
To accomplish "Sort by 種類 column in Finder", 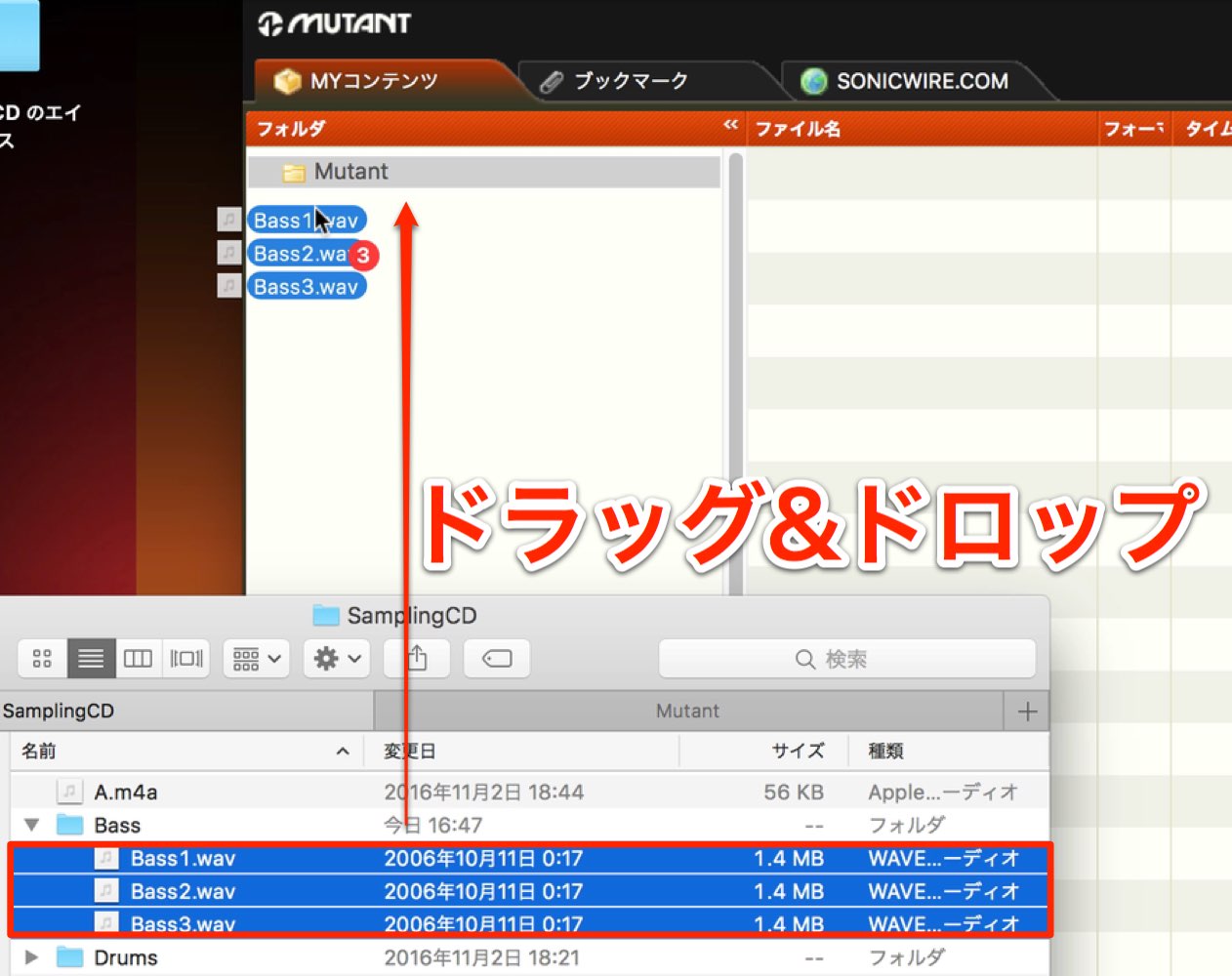I will point(947,751).
